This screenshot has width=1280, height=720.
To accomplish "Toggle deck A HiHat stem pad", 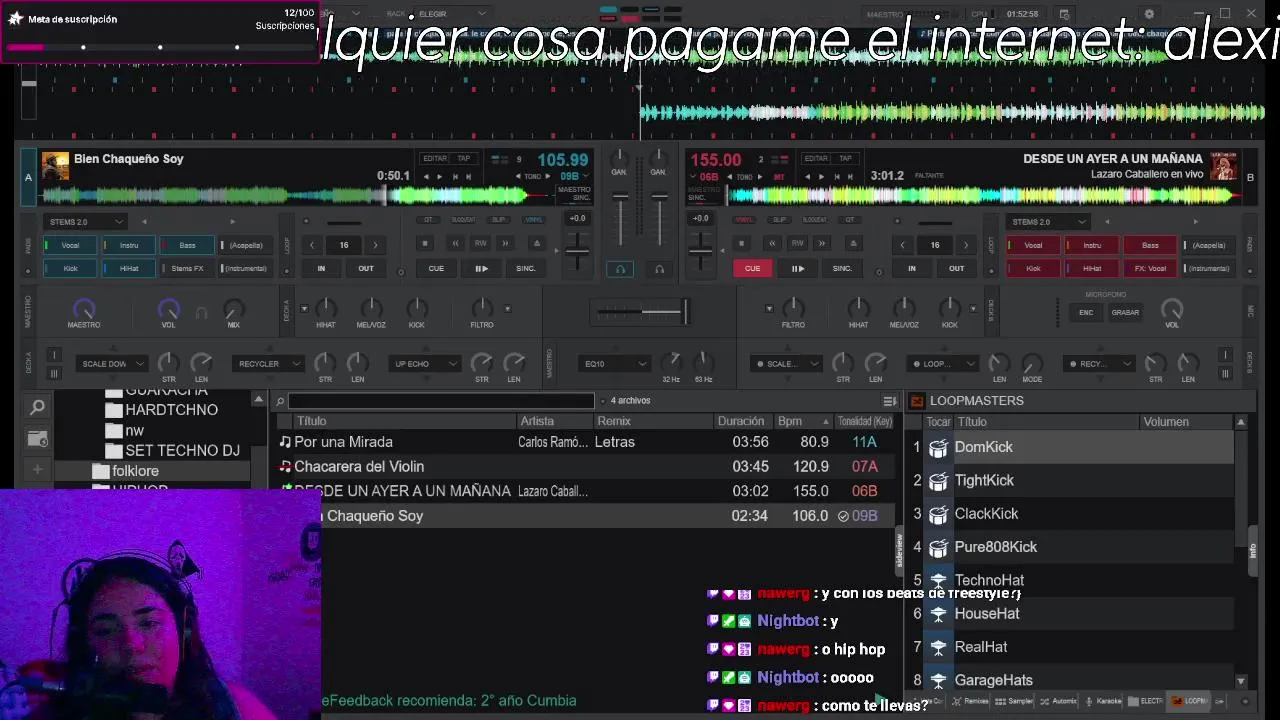I will [129, 268].
